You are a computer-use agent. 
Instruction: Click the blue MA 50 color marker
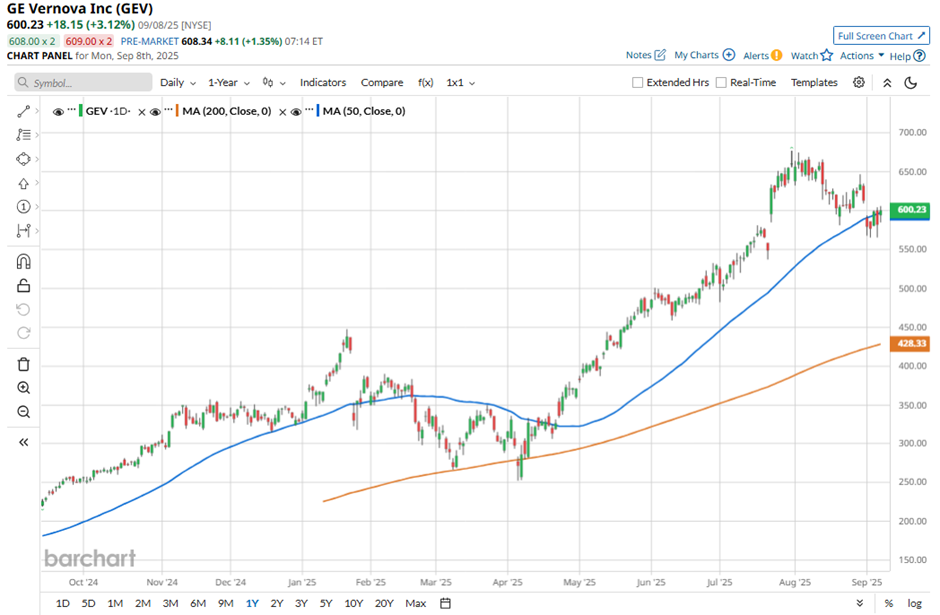click(318, 111)
